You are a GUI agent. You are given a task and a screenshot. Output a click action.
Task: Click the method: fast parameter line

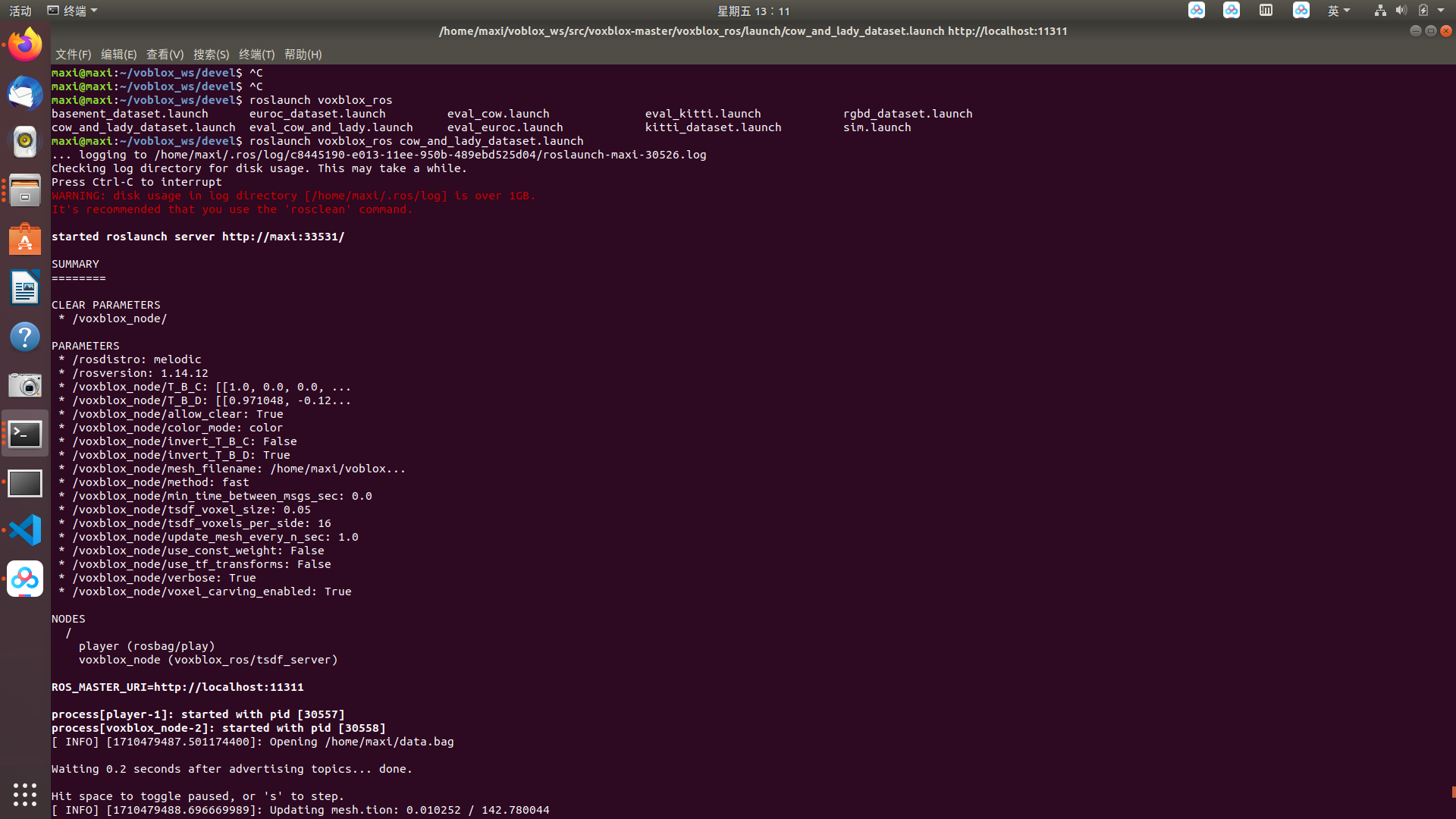pos(154,482)
